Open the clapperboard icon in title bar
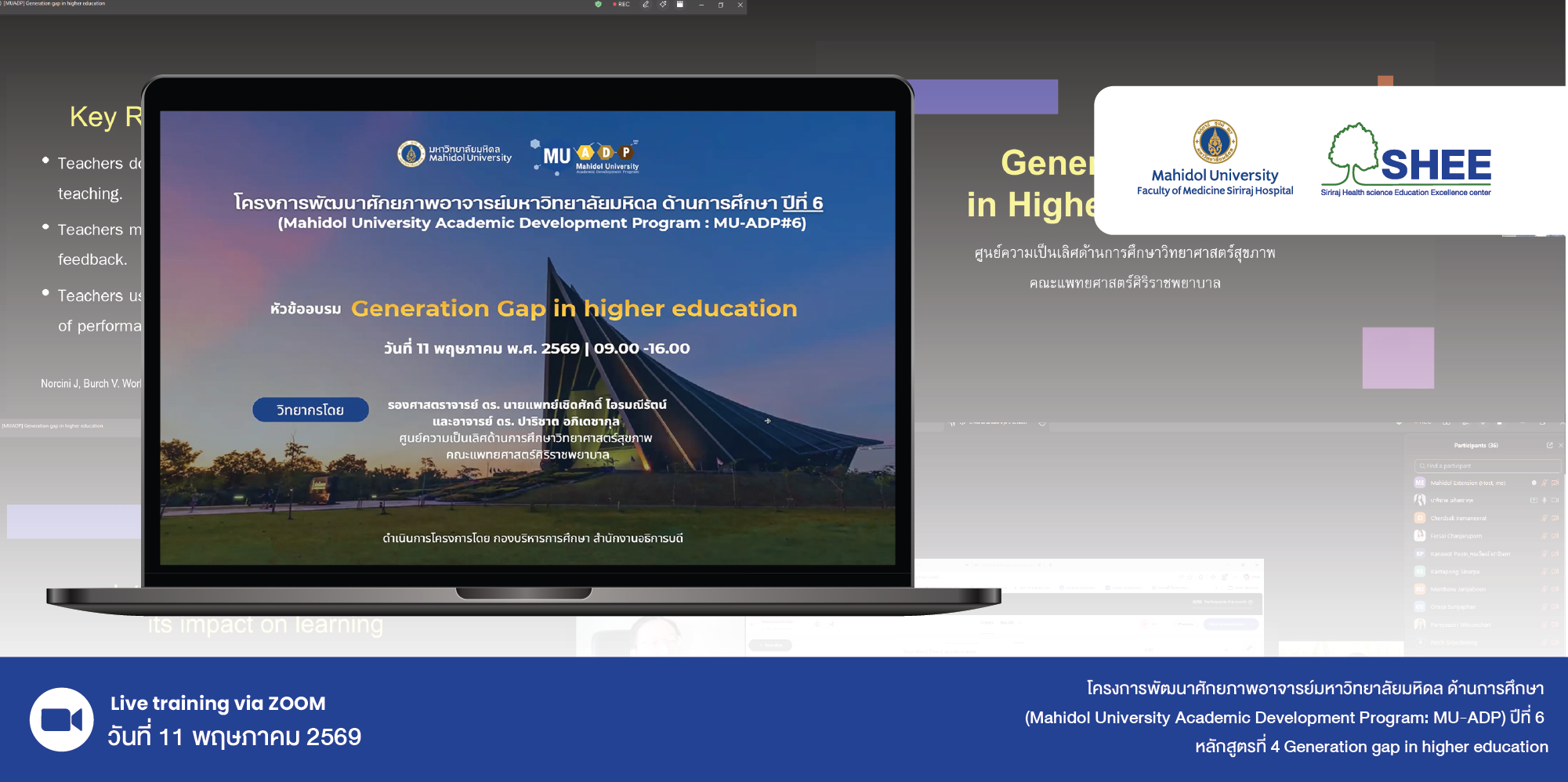Image resolution: width=1568 pixels, height=782 pixels. pos(680,5)
